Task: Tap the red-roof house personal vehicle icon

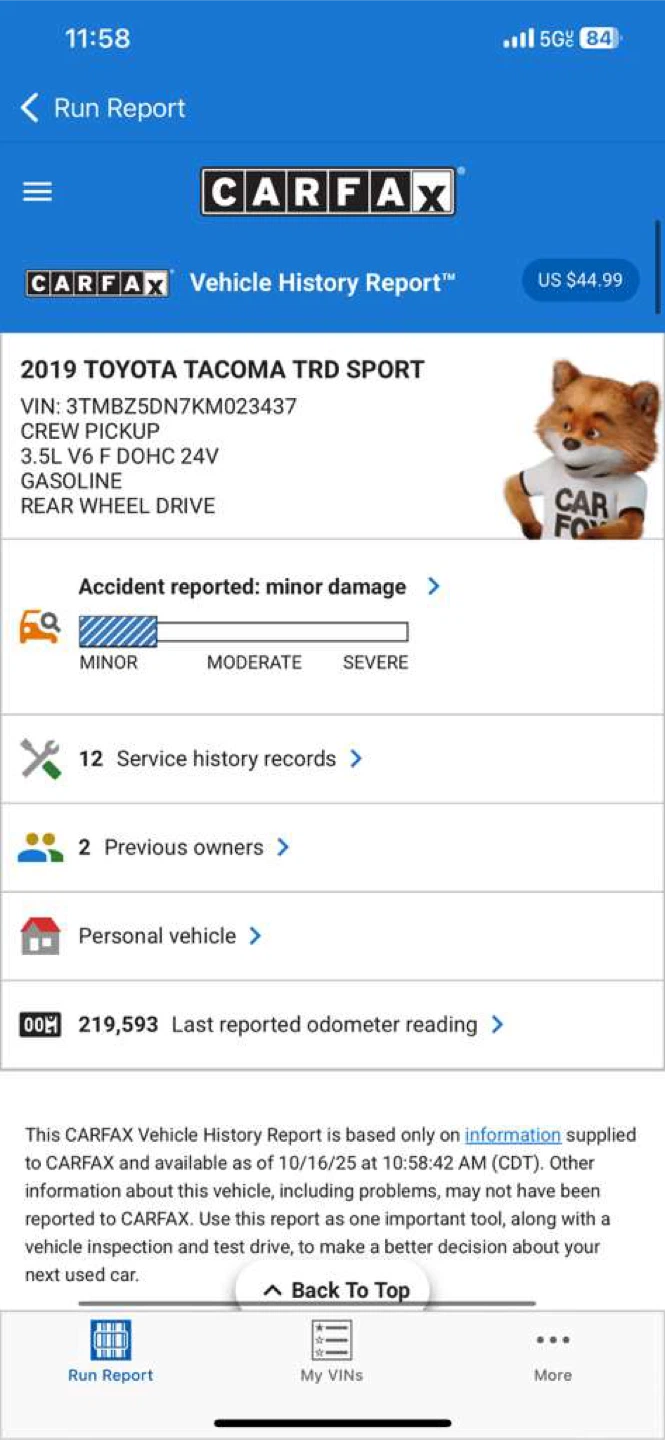Action: click(40, 936)
